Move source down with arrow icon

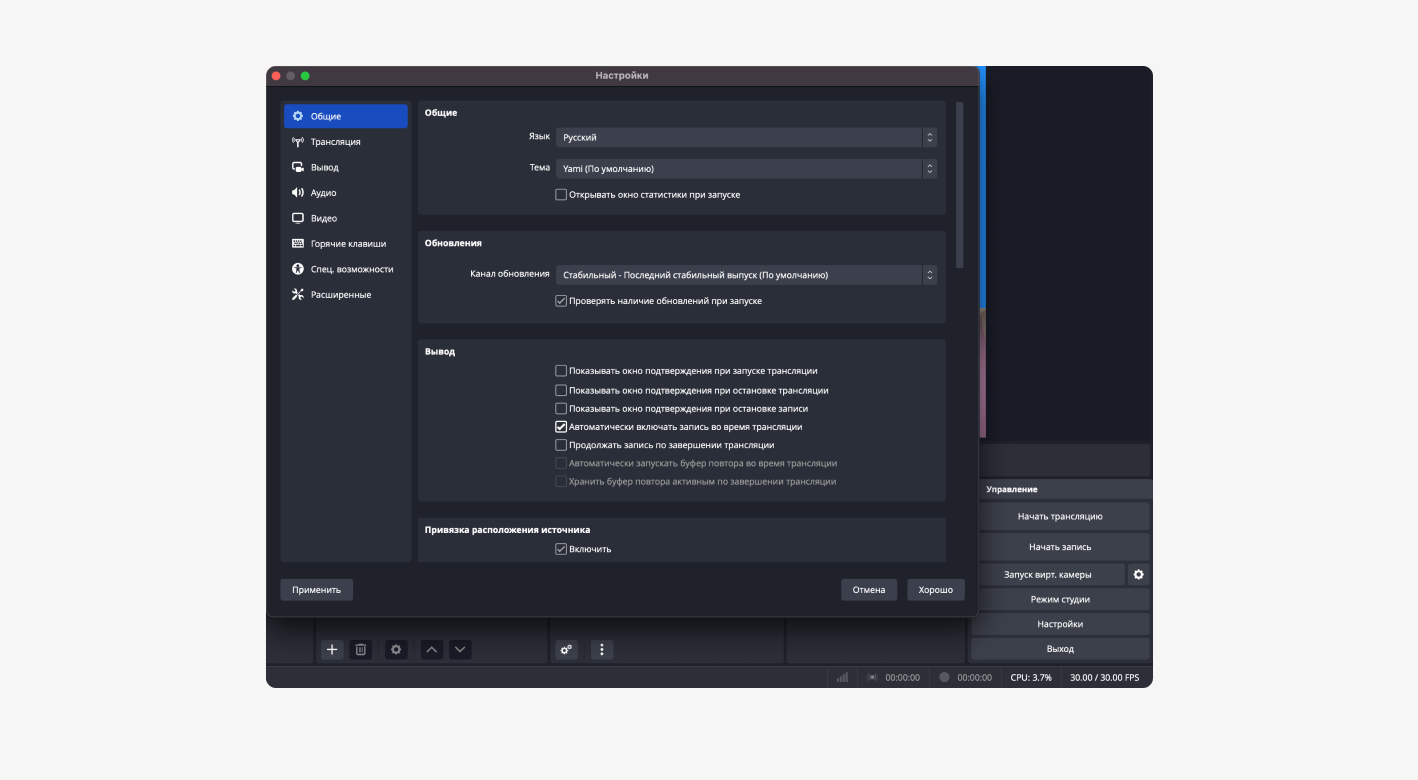coord(460,650)
